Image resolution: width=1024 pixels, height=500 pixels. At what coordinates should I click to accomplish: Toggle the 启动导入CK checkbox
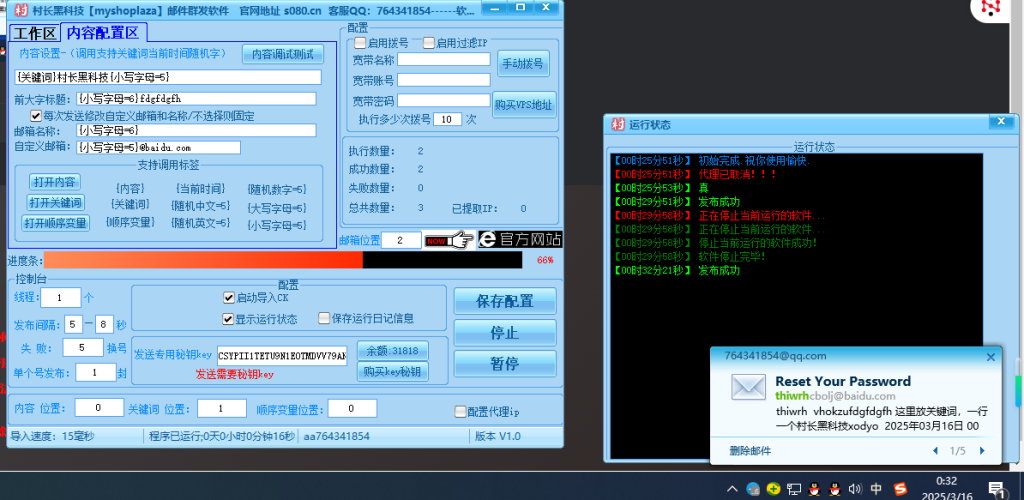[x=229, y=298]
